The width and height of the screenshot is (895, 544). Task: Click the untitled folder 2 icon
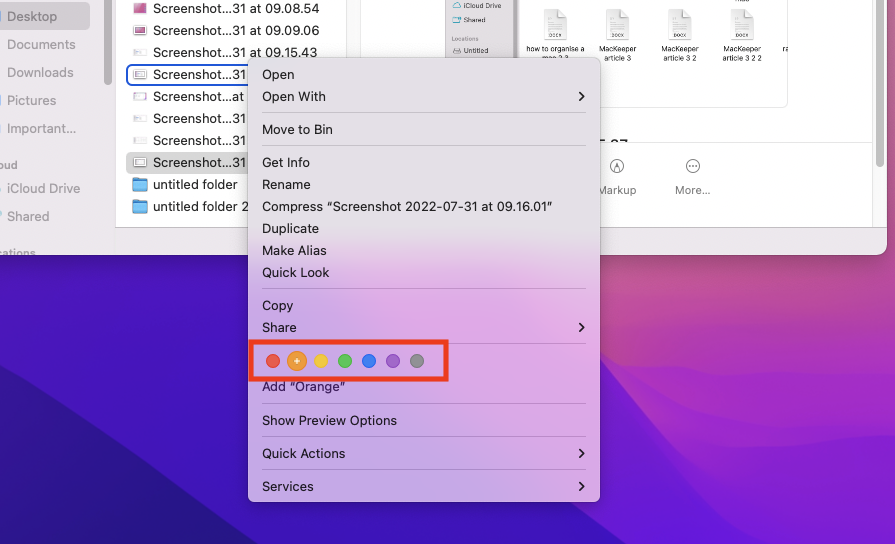[140, 207]
